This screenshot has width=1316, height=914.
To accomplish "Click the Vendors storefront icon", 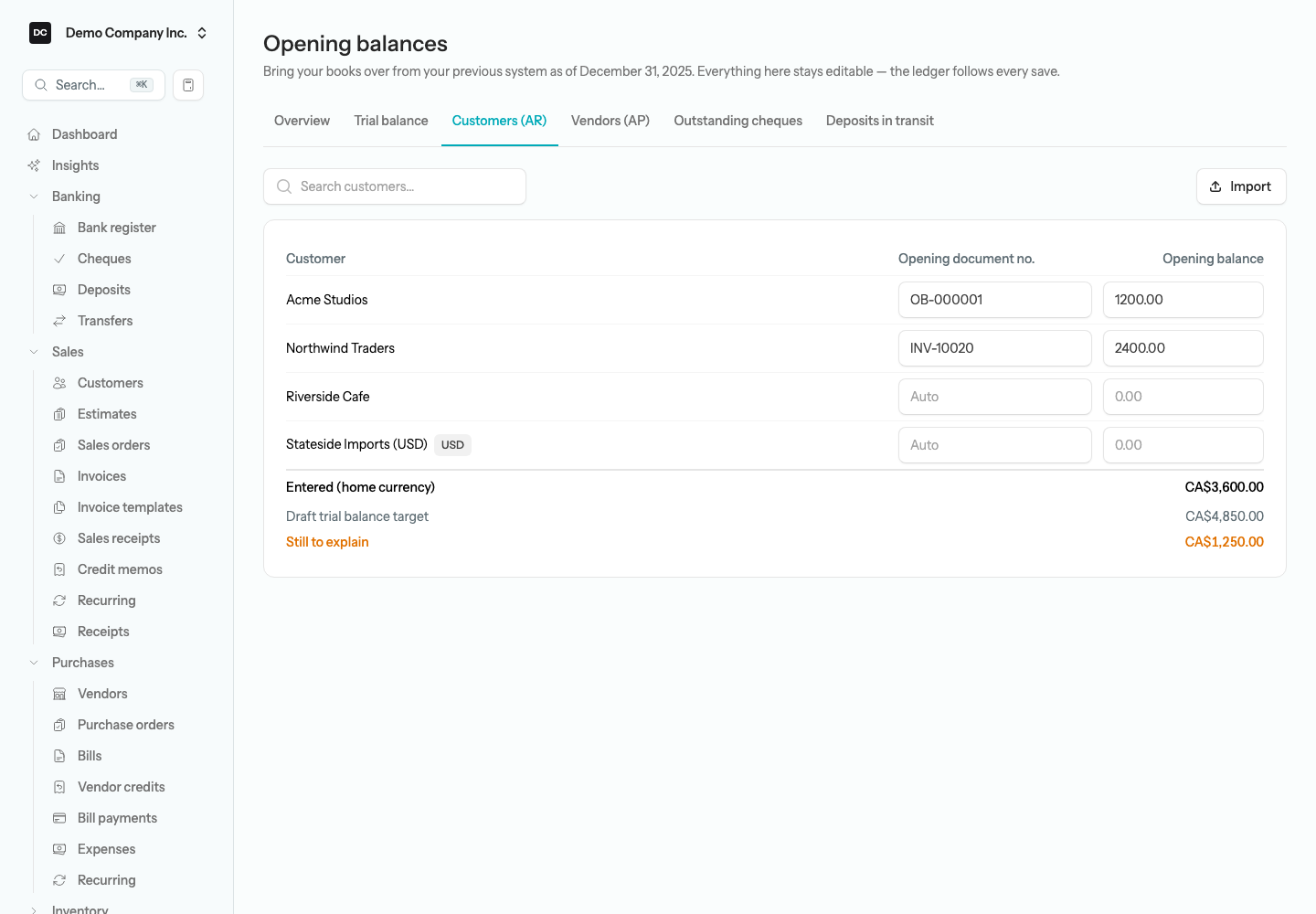I will [x=59, y=694].
